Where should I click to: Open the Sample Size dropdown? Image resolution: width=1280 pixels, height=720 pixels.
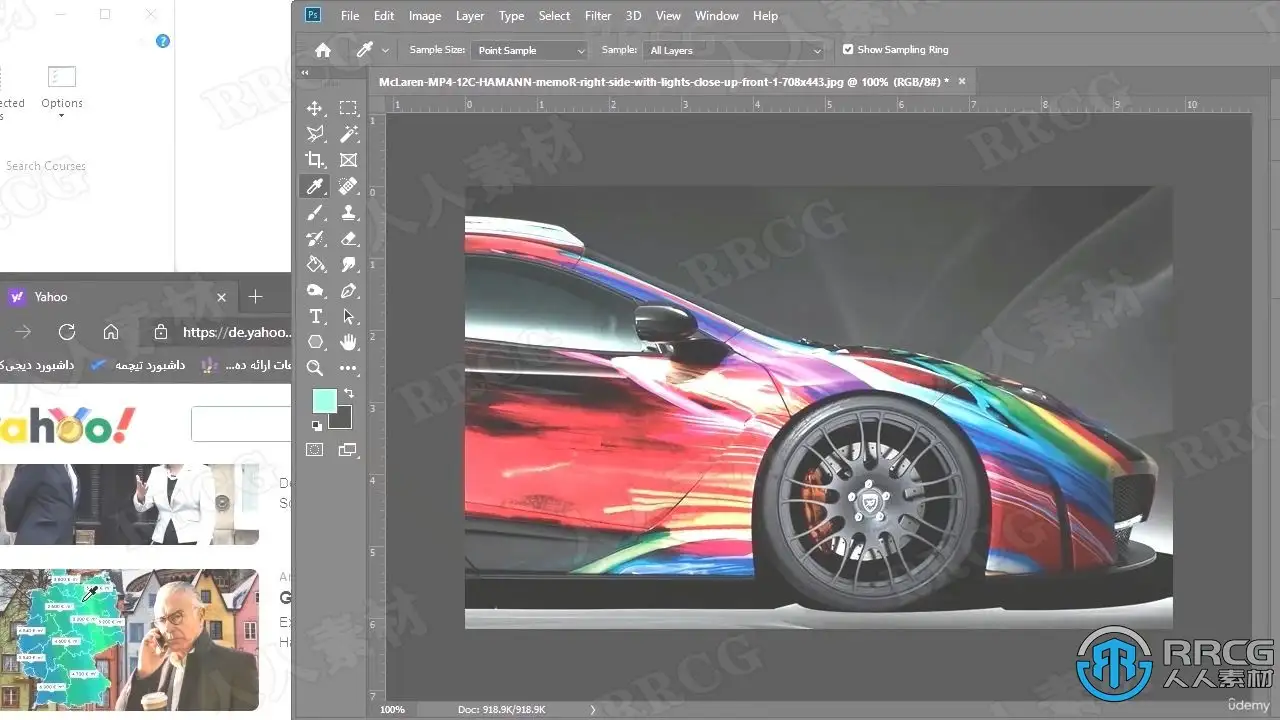pos(531,50)
